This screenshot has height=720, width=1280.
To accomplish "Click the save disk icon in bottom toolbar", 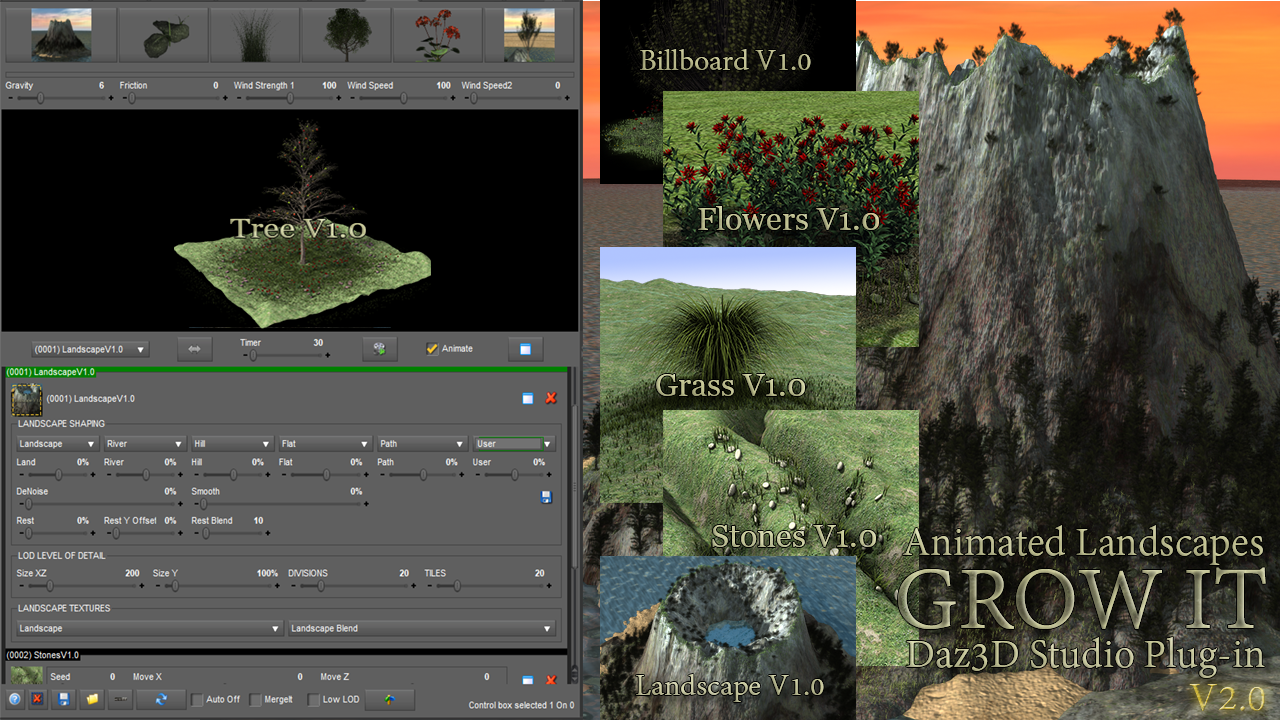I will pyautogui.click(x=64, y=699).
